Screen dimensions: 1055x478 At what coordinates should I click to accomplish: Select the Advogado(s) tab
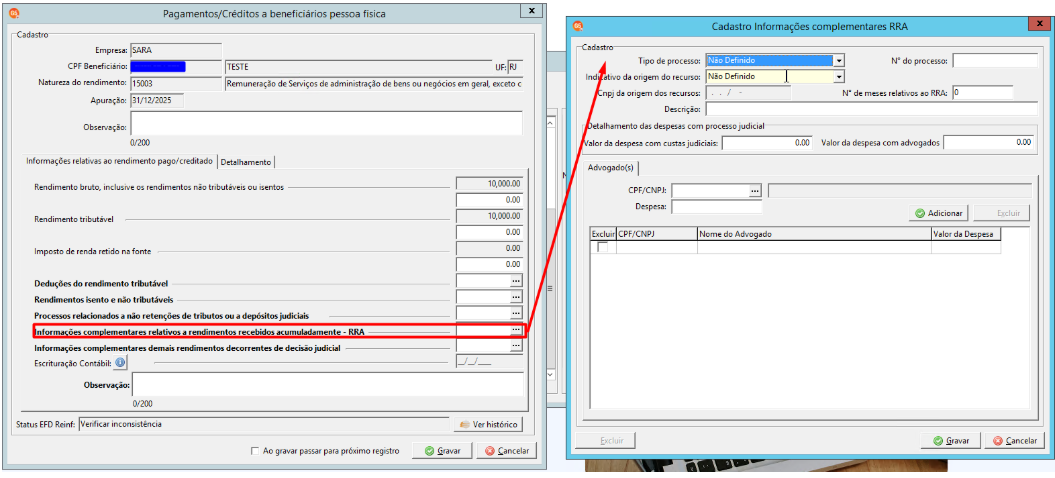pyautogui.click(x=611, y=167)
